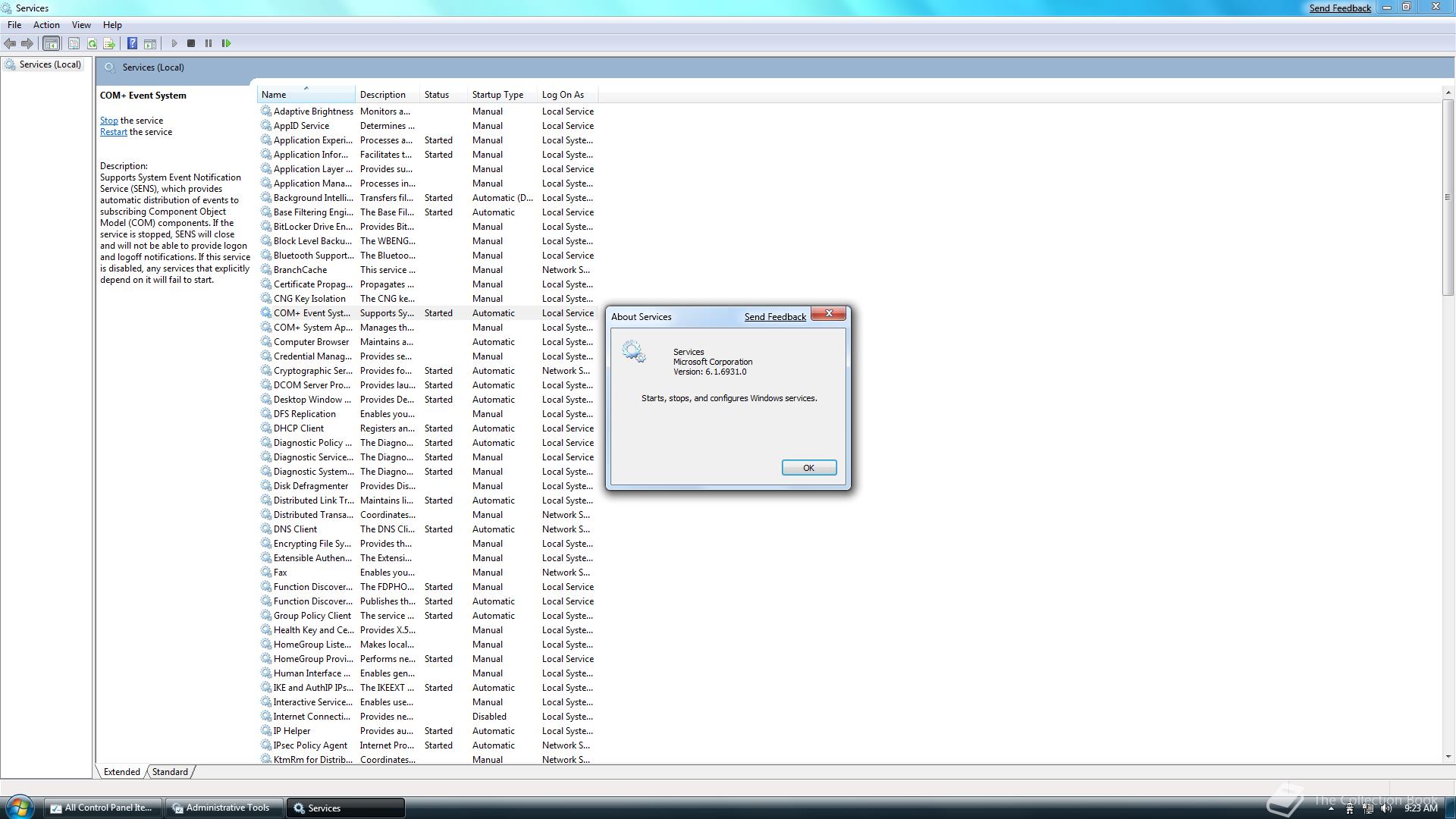Screen dimensions: 1456x819
Task: Sort by the Name column header
Action: (306, 95)
